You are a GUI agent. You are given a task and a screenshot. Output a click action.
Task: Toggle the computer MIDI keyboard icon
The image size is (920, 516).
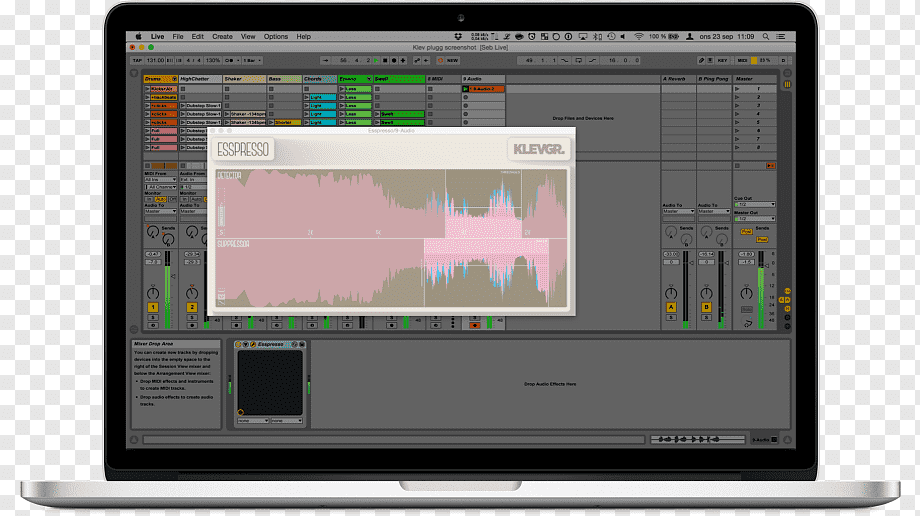pyautogui.click(x=710, y=60)
